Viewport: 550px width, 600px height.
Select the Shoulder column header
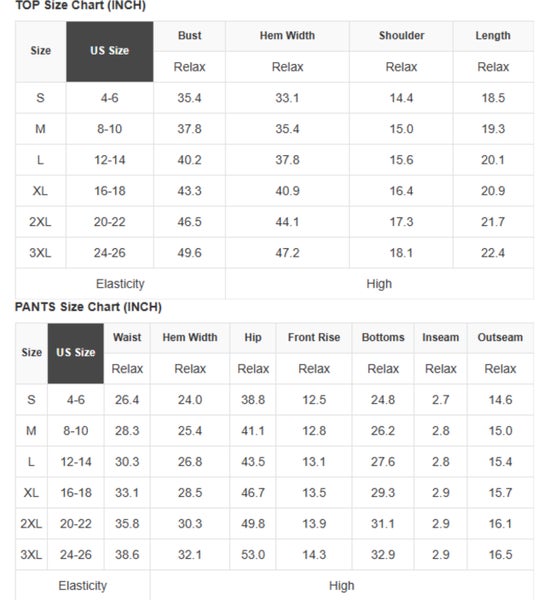[401, 36]
